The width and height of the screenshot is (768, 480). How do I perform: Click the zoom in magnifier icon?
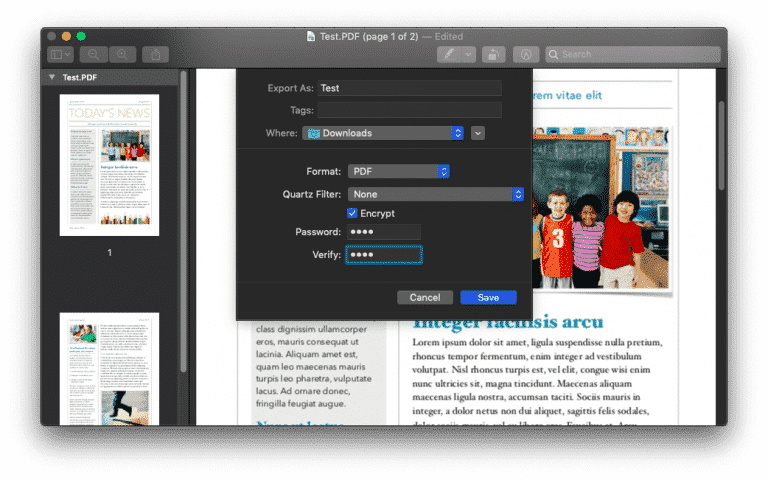pyautogui.click(x=122, y=54)
